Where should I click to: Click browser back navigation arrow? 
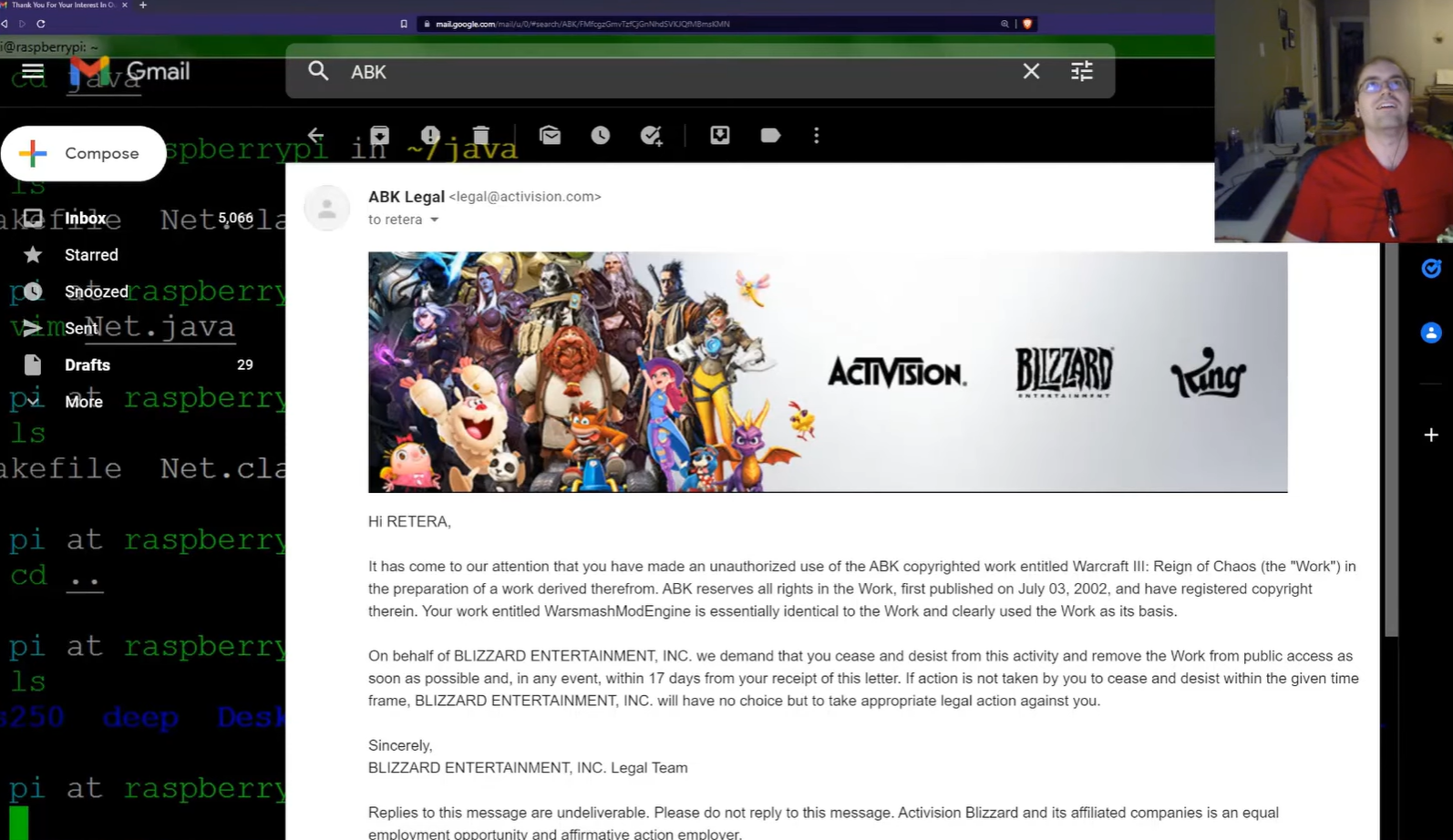(x=5, y=24)
